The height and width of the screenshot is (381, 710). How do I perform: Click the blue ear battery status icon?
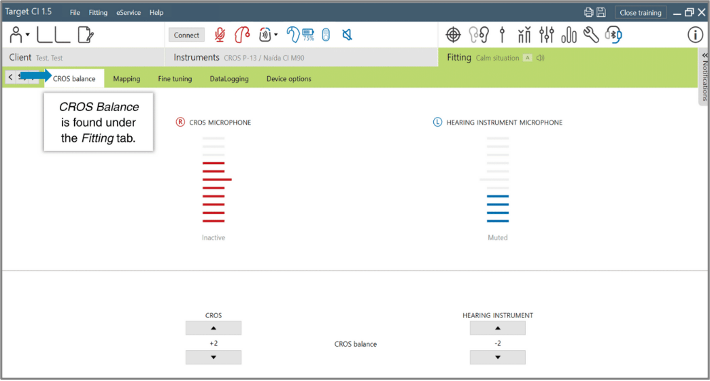click(300, 35)
